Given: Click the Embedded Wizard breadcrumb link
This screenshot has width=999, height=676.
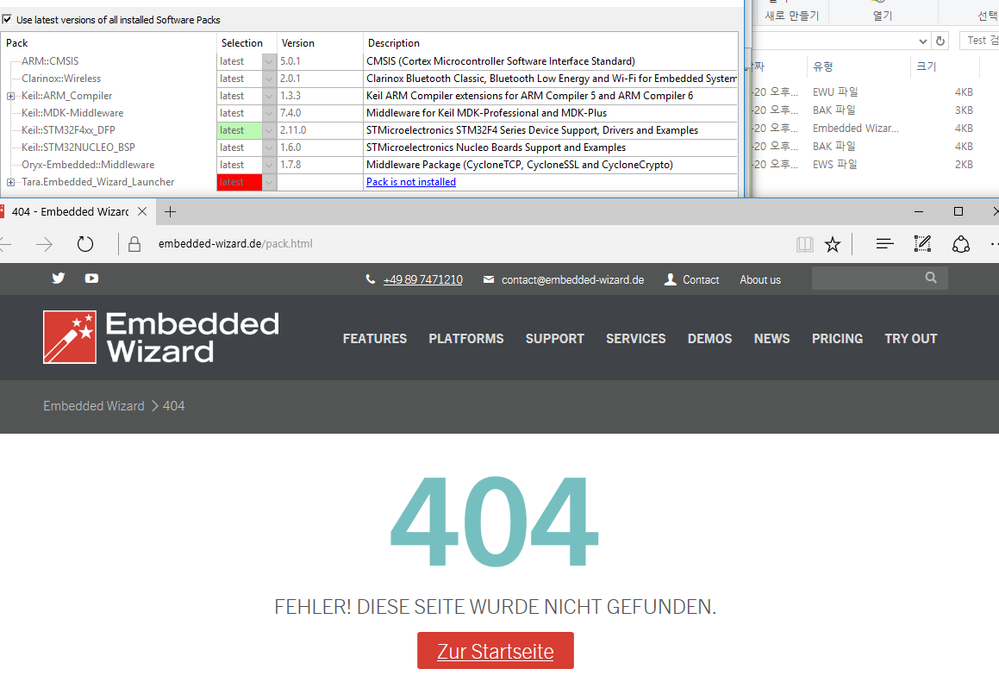Looking at the screenshot, I should click(94, 406).
